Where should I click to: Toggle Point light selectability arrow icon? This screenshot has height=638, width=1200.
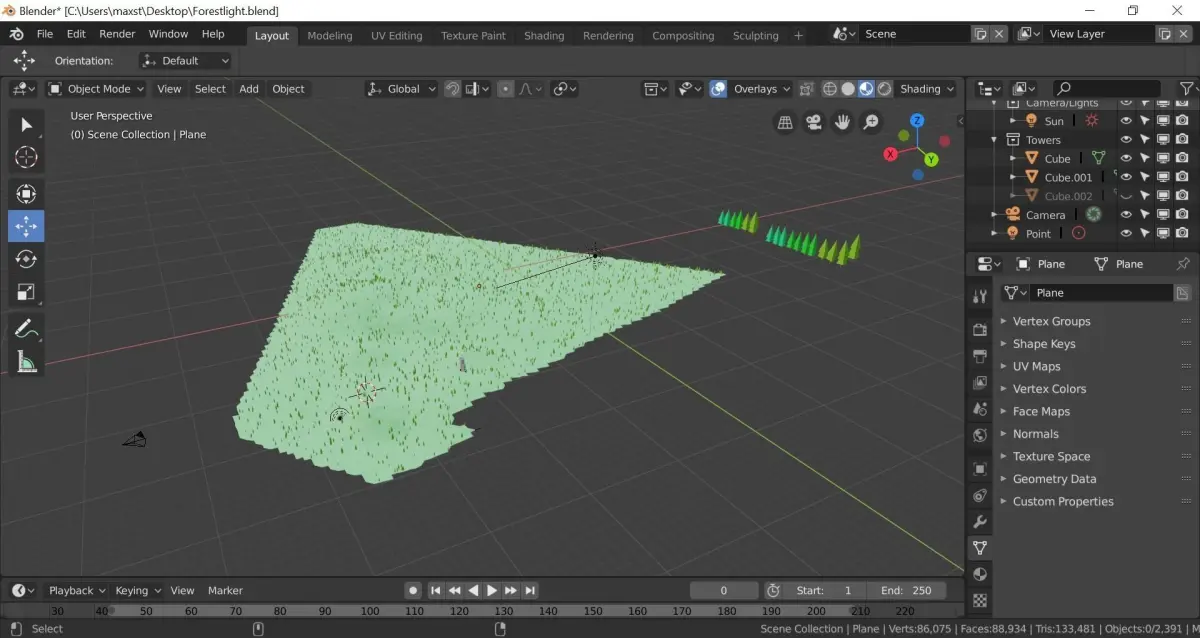click(x=1144, y=233)
